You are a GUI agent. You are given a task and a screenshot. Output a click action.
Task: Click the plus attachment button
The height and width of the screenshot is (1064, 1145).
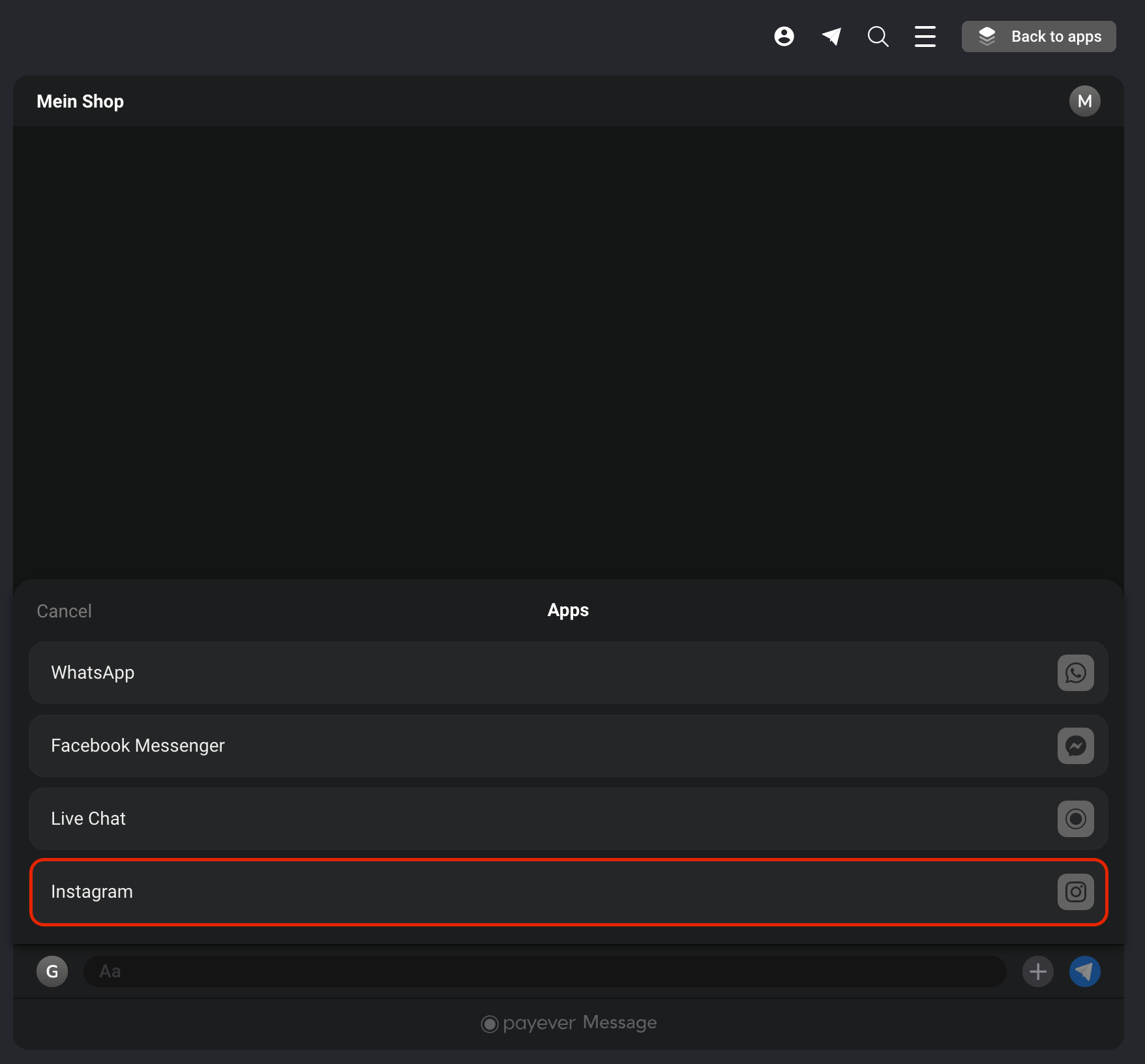coord(1038,971)
